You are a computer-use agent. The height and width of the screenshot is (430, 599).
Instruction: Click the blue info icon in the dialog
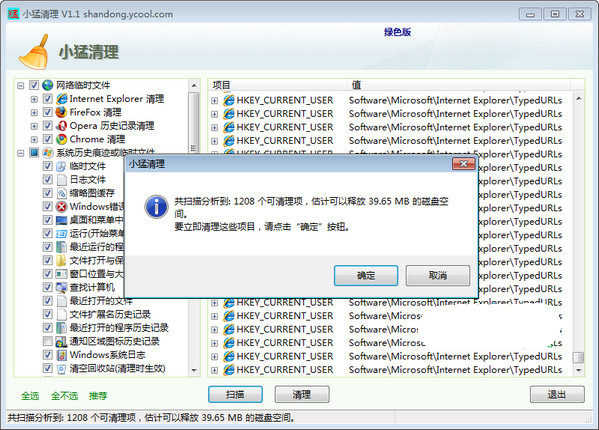[x=156, y=207]
